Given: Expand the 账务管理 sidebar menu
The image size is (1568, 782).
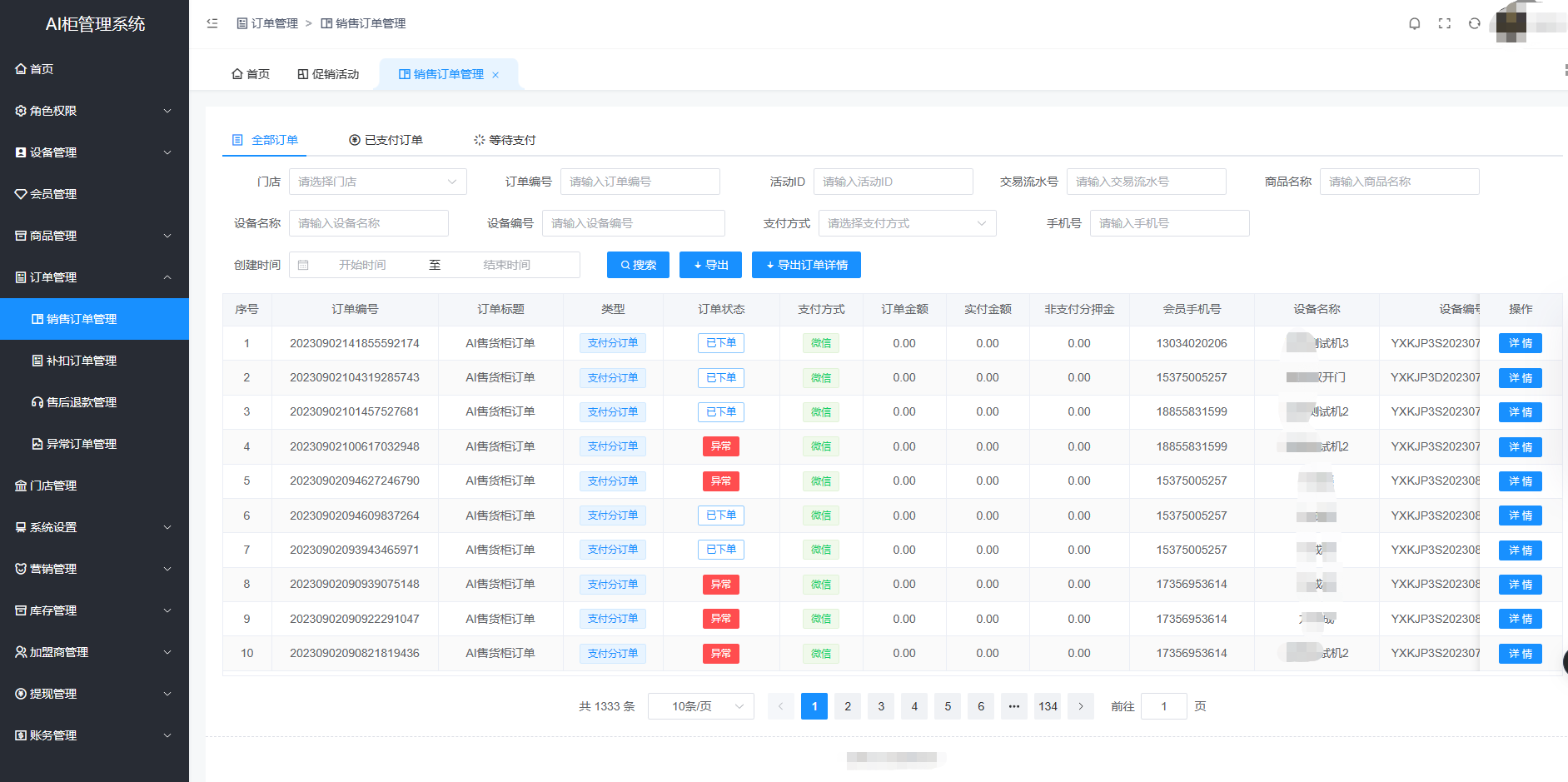Looking at the screenshot, I should point(94,735).
